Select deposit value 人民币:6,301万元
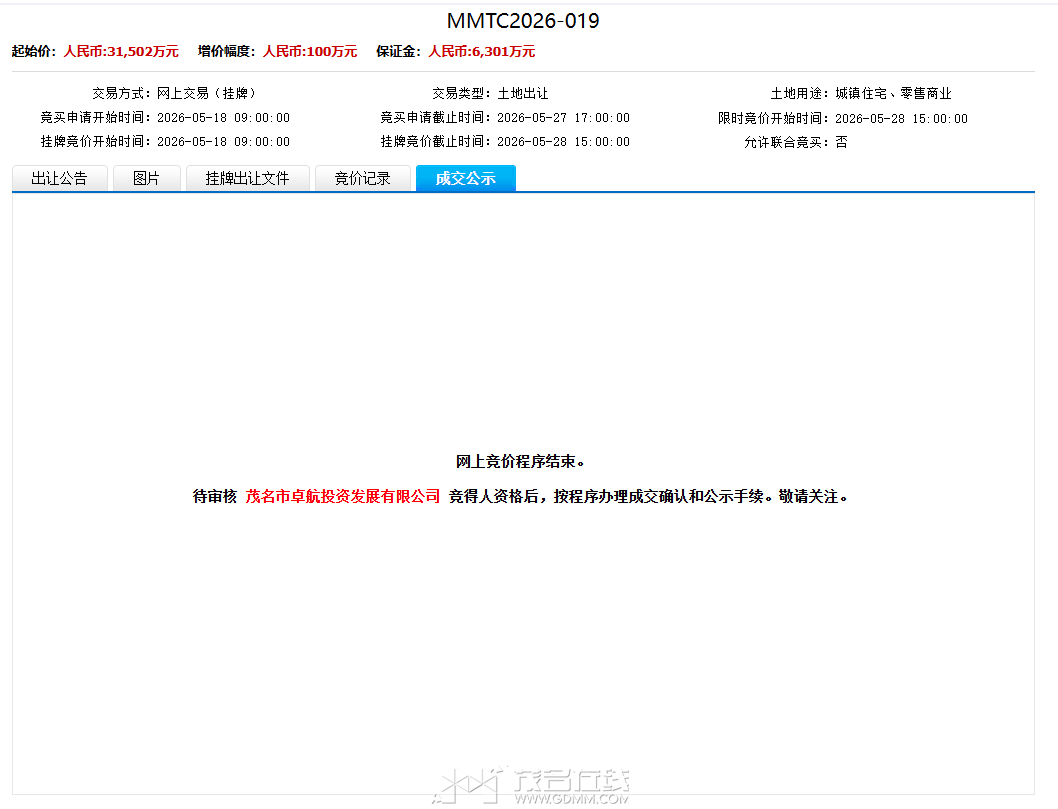This screenshot has width=1058, height=809. (482, 51)
